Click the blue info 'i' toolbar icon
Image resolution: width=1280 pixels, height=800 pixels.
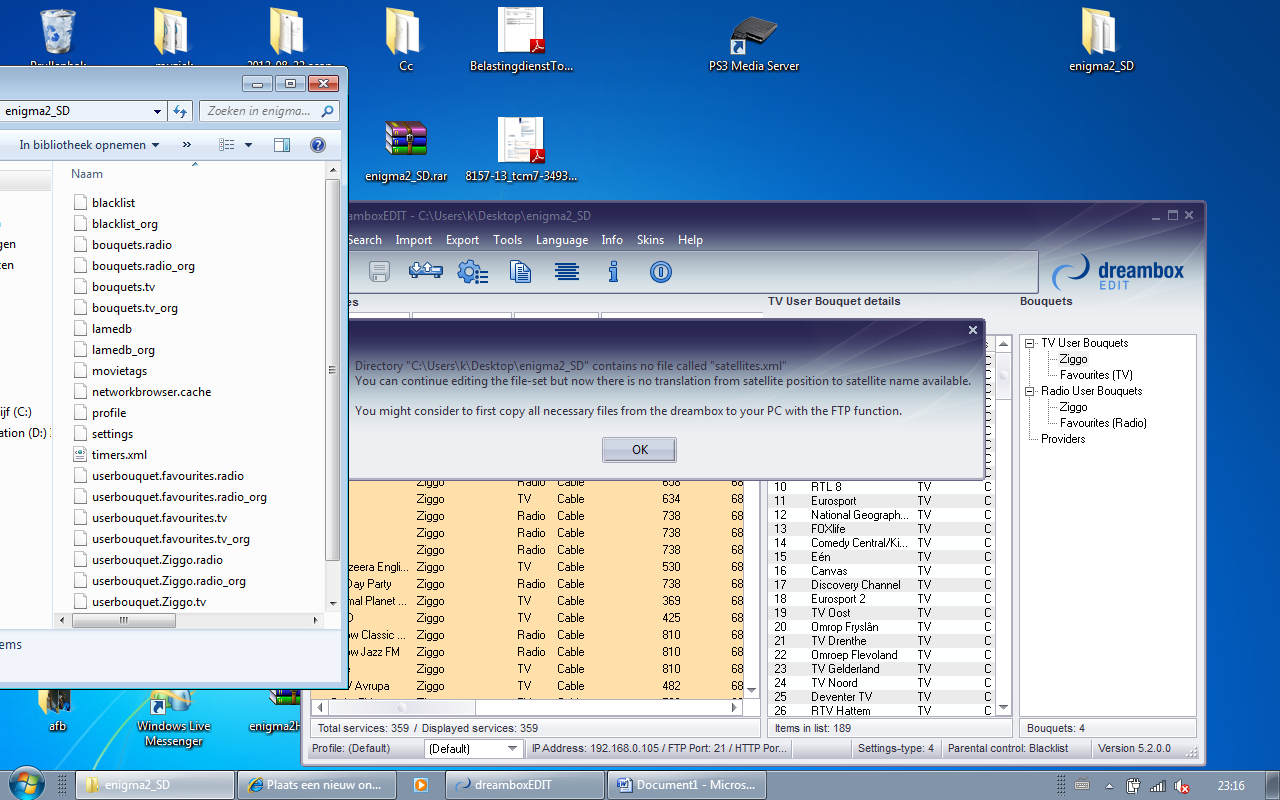tap(614, 271)
